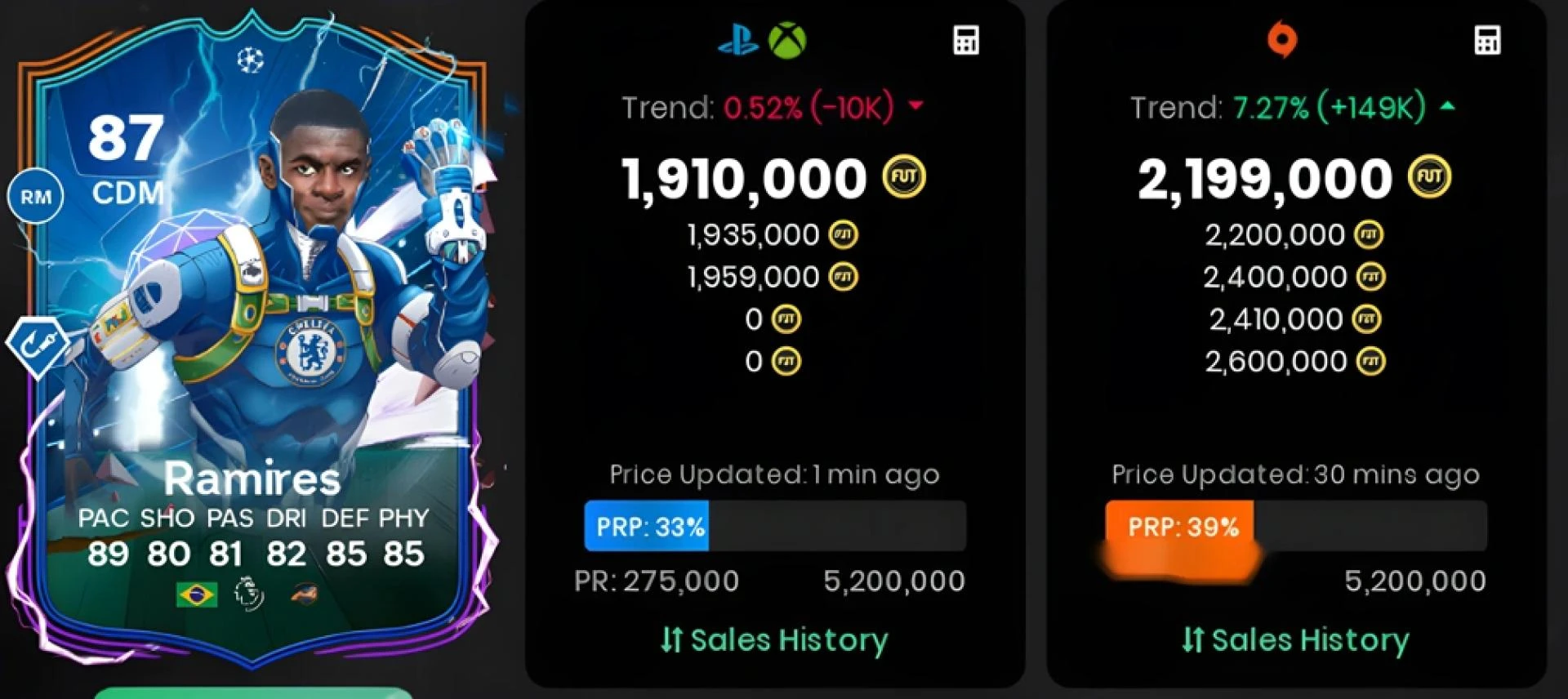Click the anchor playstyle diamond icon
The width and height of the screenshot is (1568, 699).
coord(38,347)
